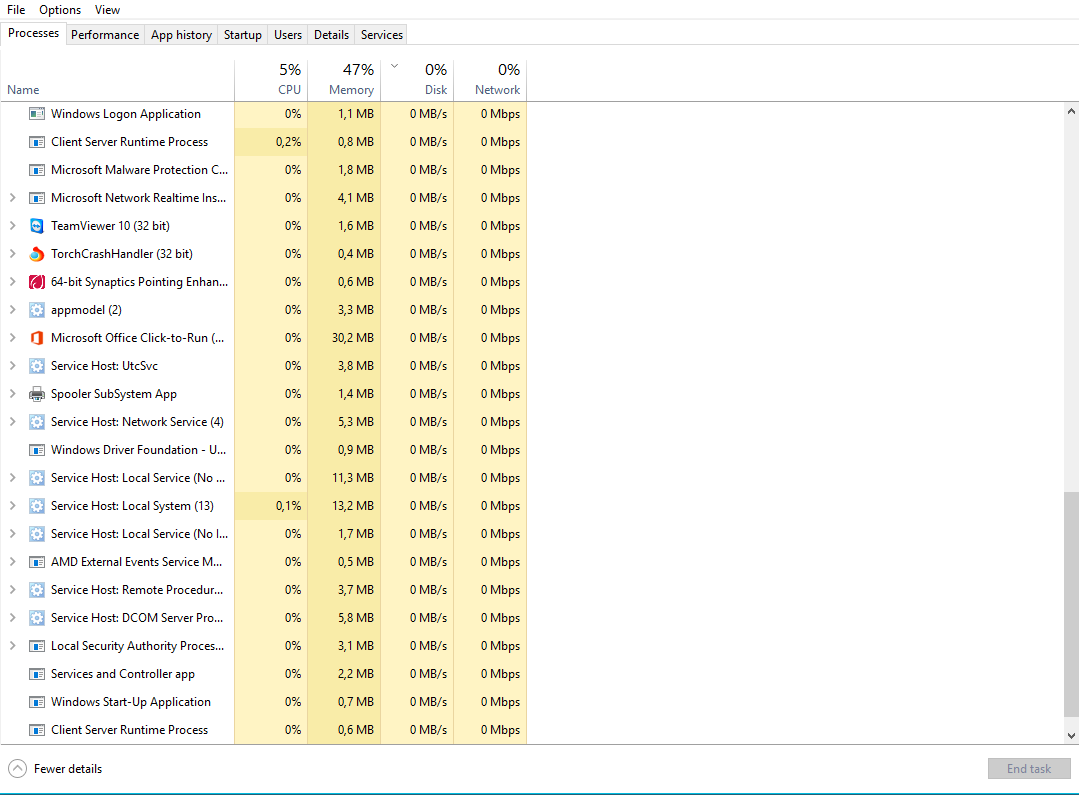The height and width of the screenshot is (795, 1079).
Task: Sort by the CPU column header
Action: click(271, 81)
